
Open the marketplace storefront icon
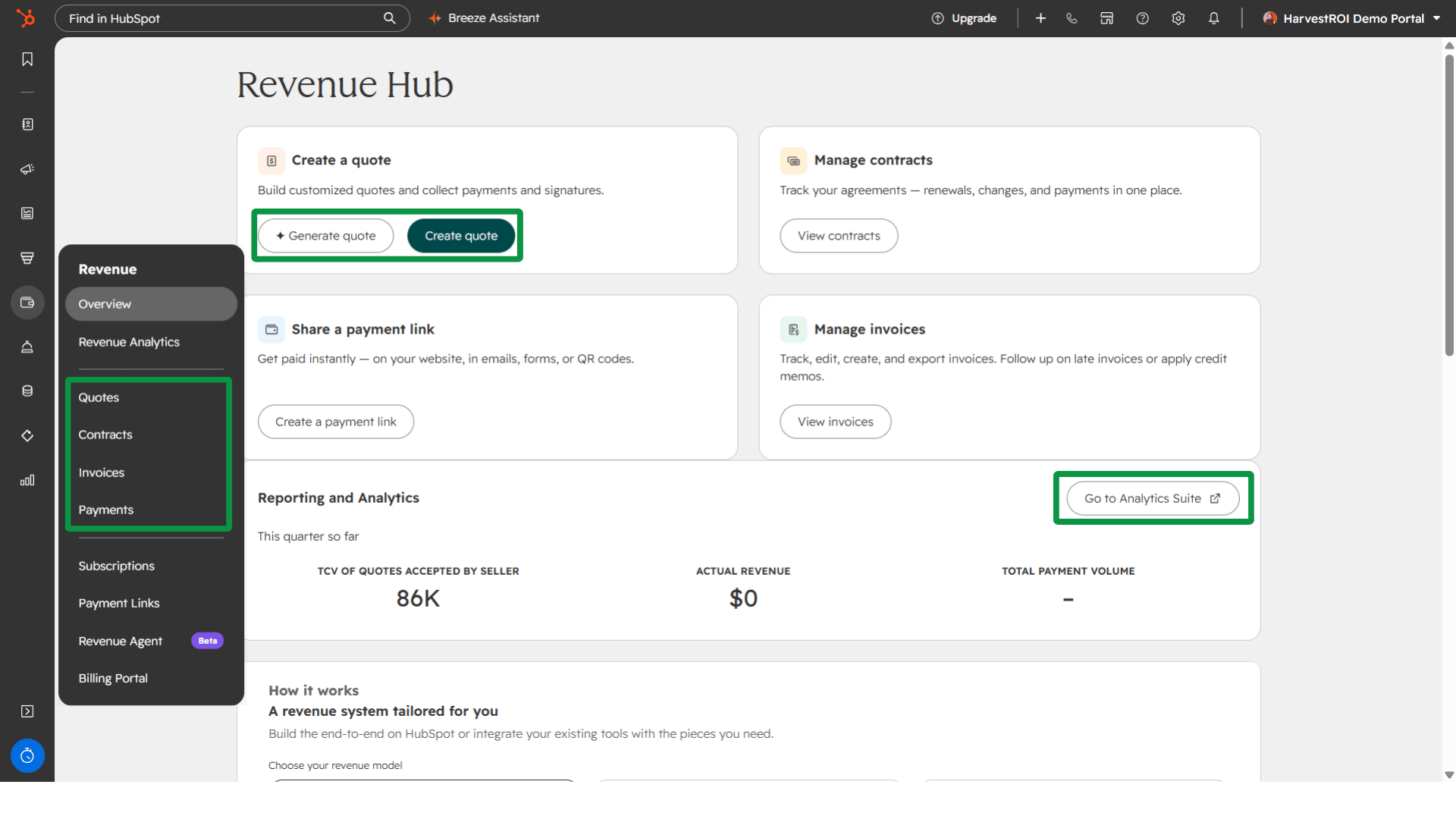[x=1106, y=18]
